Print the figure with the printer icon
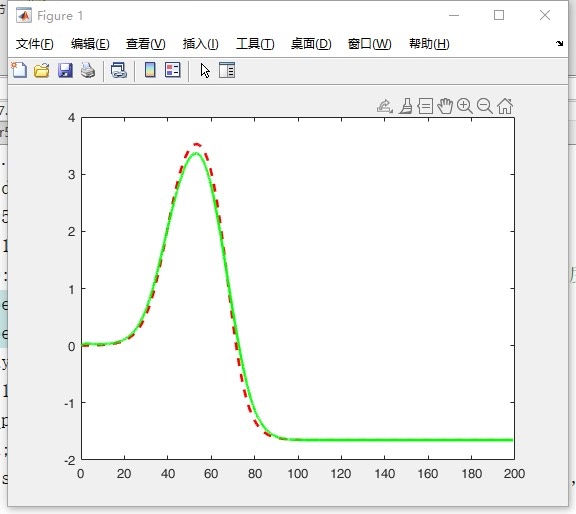The height and width of the screenshot is (514, 576). click(x=88, y=70)
